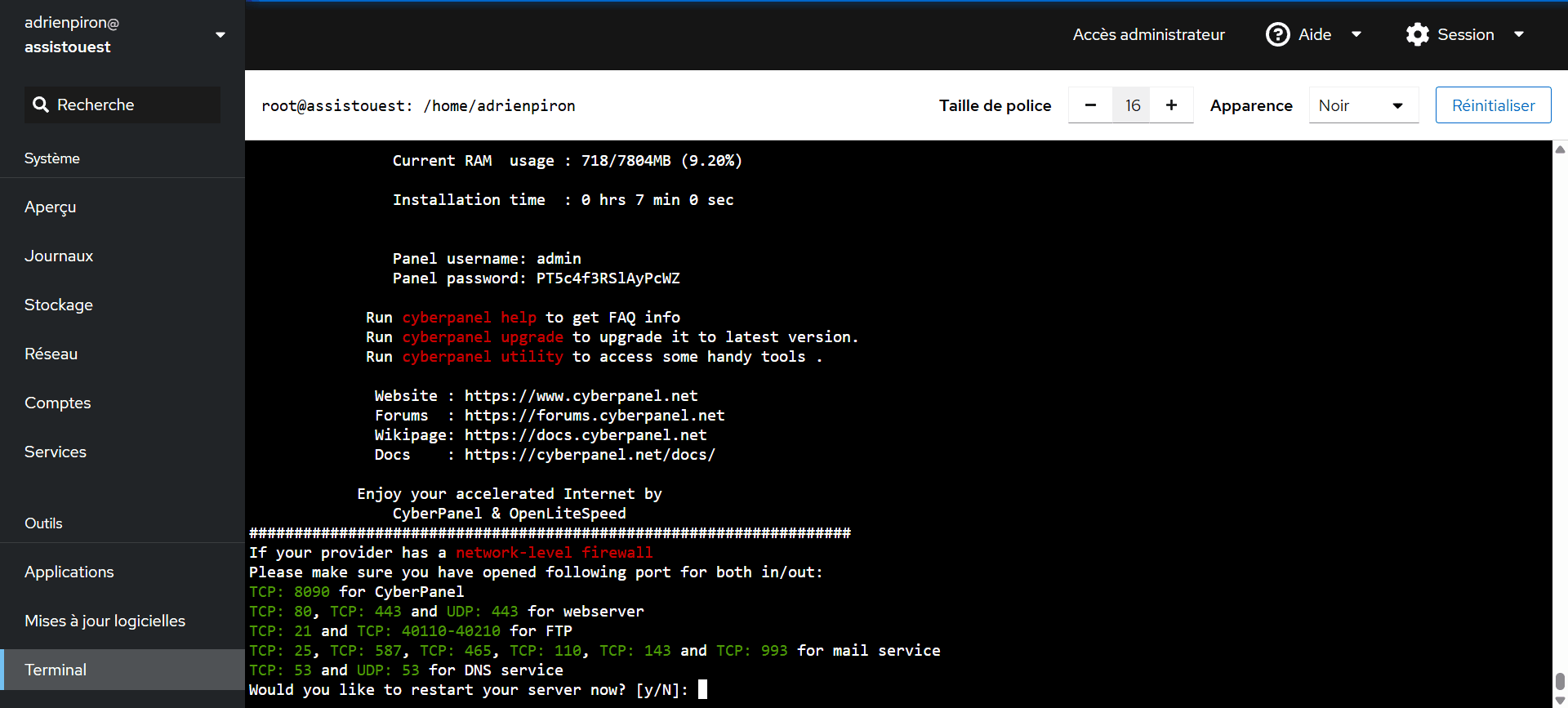Click red 'cyberpanel utility' command text
The width and height of the screenshot is (1568, 708).
(483, 357)
